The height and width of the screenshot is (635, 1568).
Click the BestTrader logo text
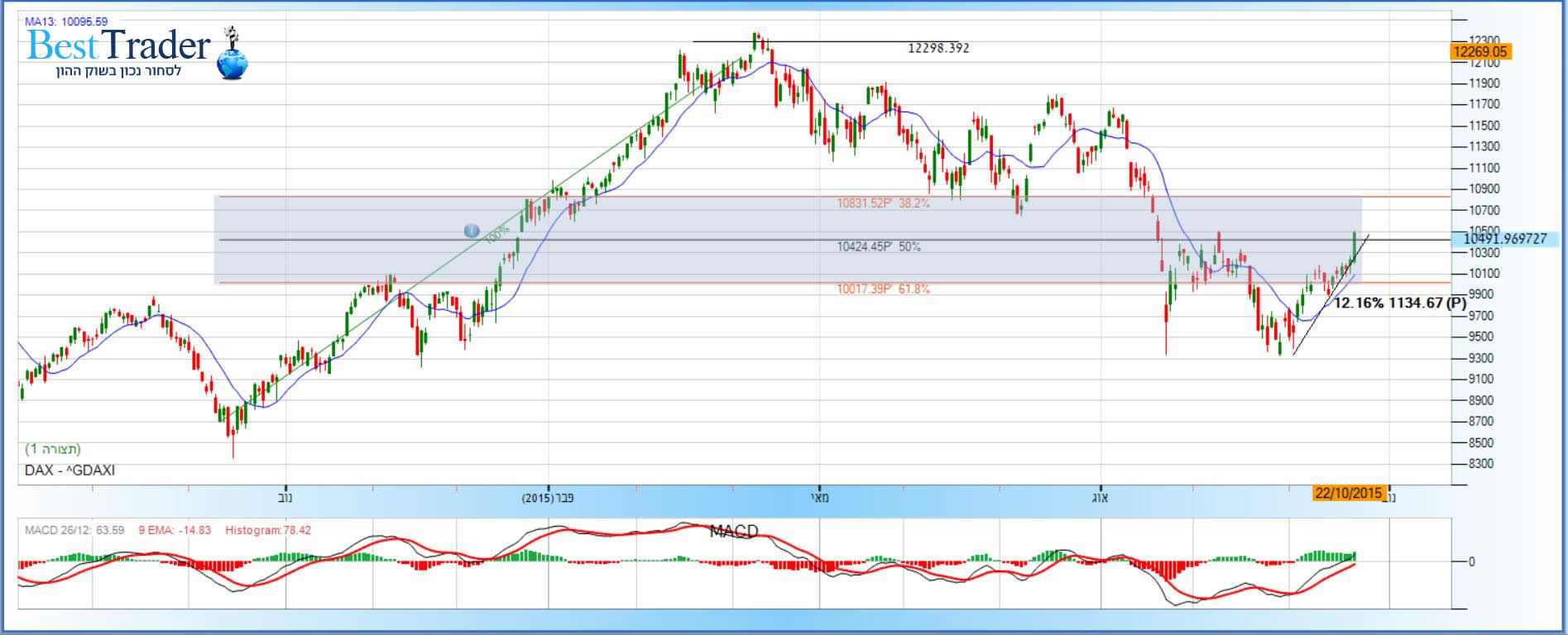coord(118,45)
